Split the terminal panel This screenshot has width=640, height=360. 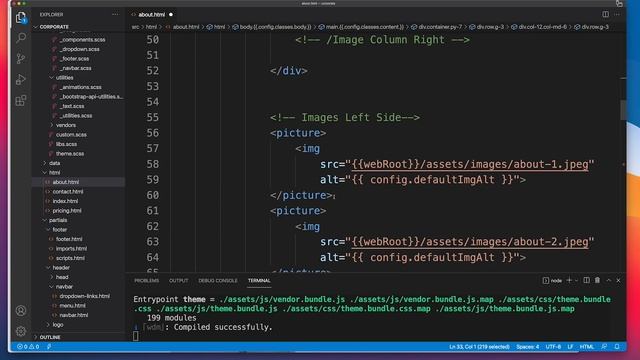click(x=587, y=280)
